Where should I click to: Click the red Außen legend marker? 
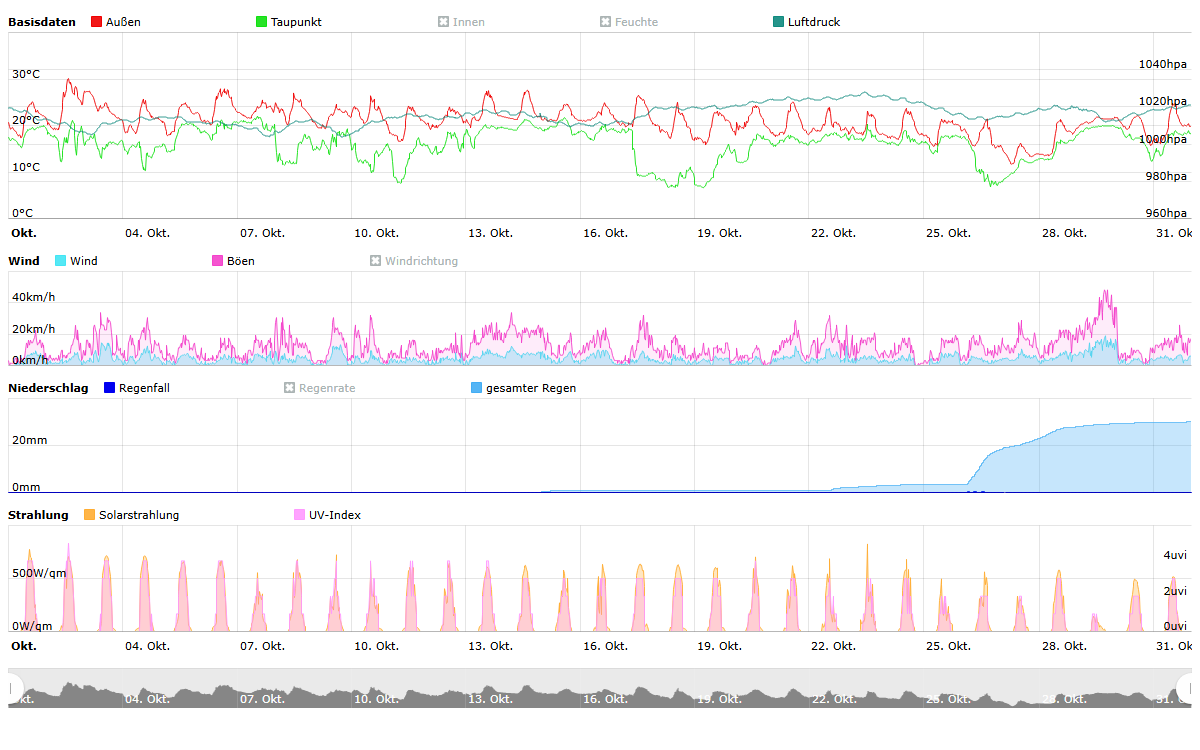[97, 22]
